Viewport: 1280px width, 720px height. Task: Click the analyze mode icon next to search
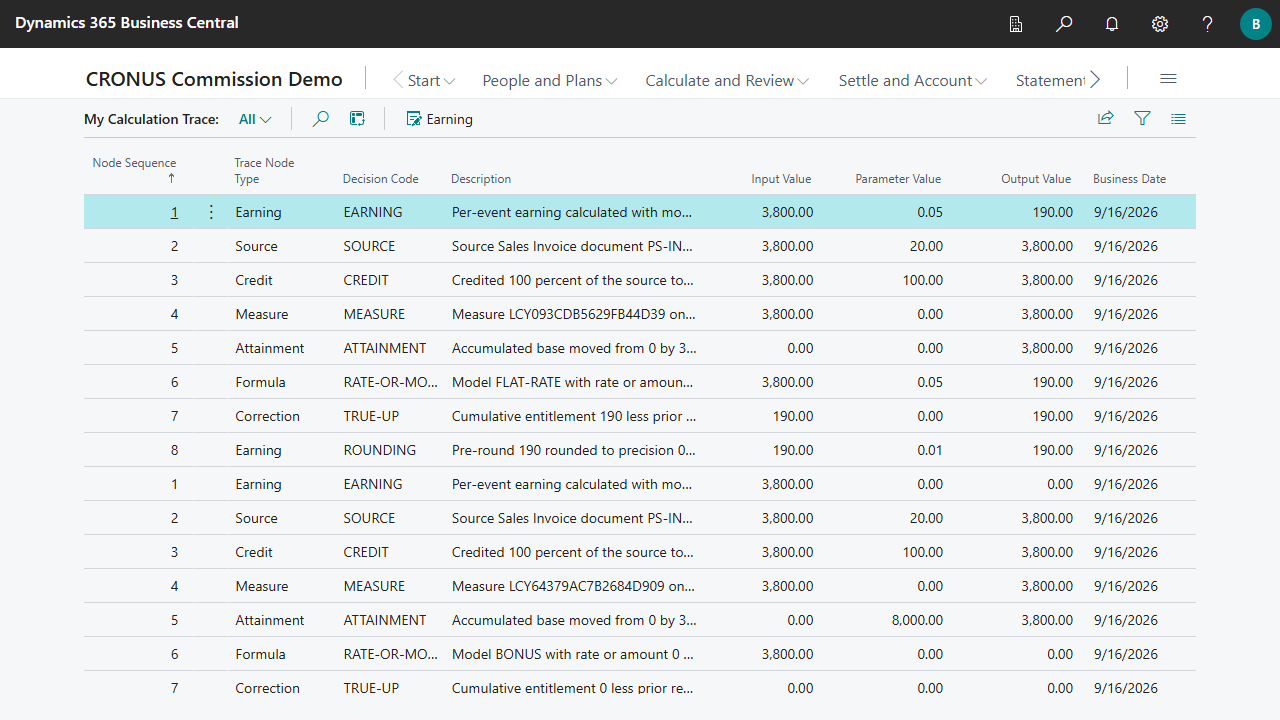(x=357, y=119)
